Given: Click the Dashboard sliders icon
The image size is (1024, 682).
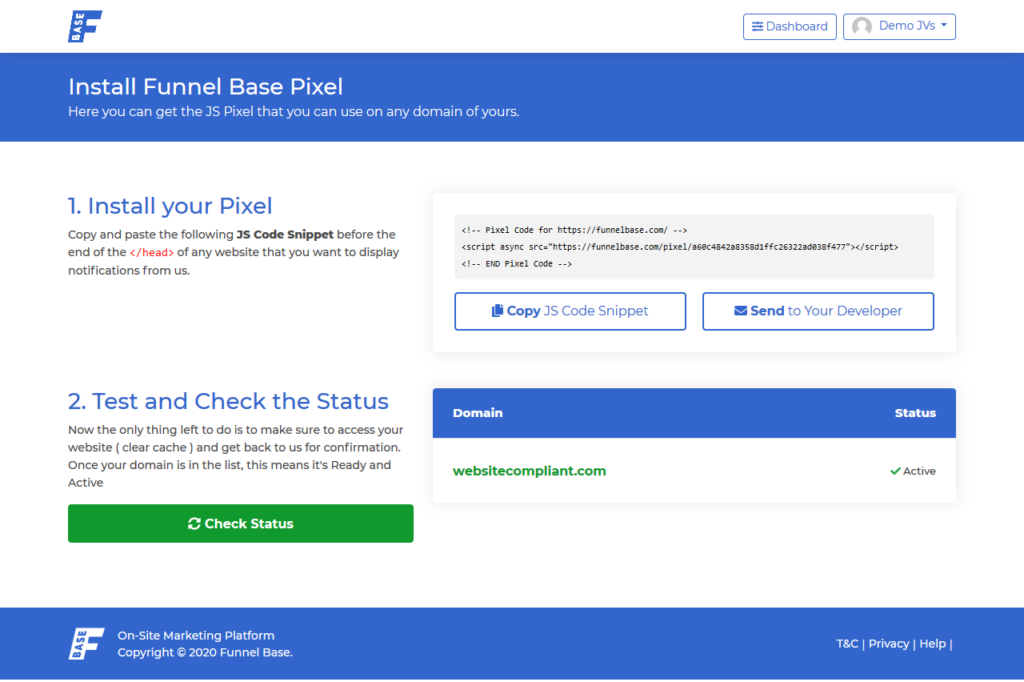Looking at the screenshot, I should [x=757, y=27].
